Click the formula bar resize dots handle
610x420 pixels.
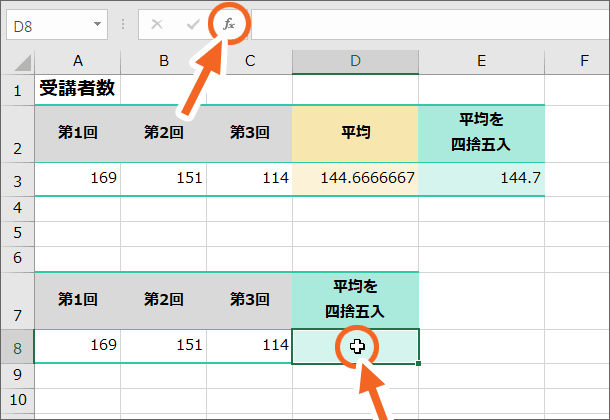pos(123,24)
